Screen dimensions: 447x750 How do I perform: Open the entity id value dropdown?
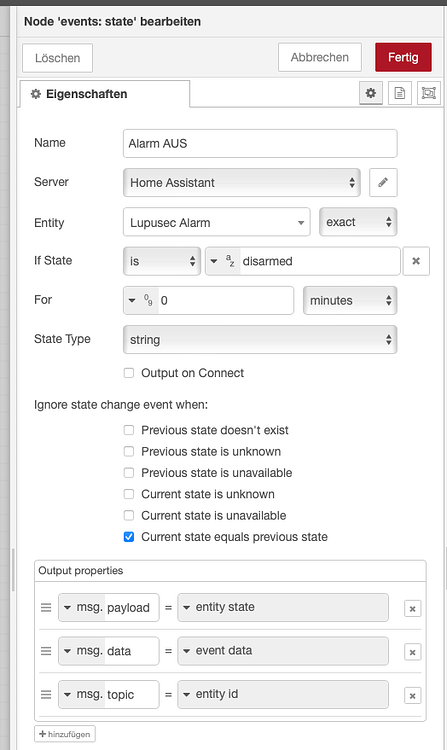283,695
